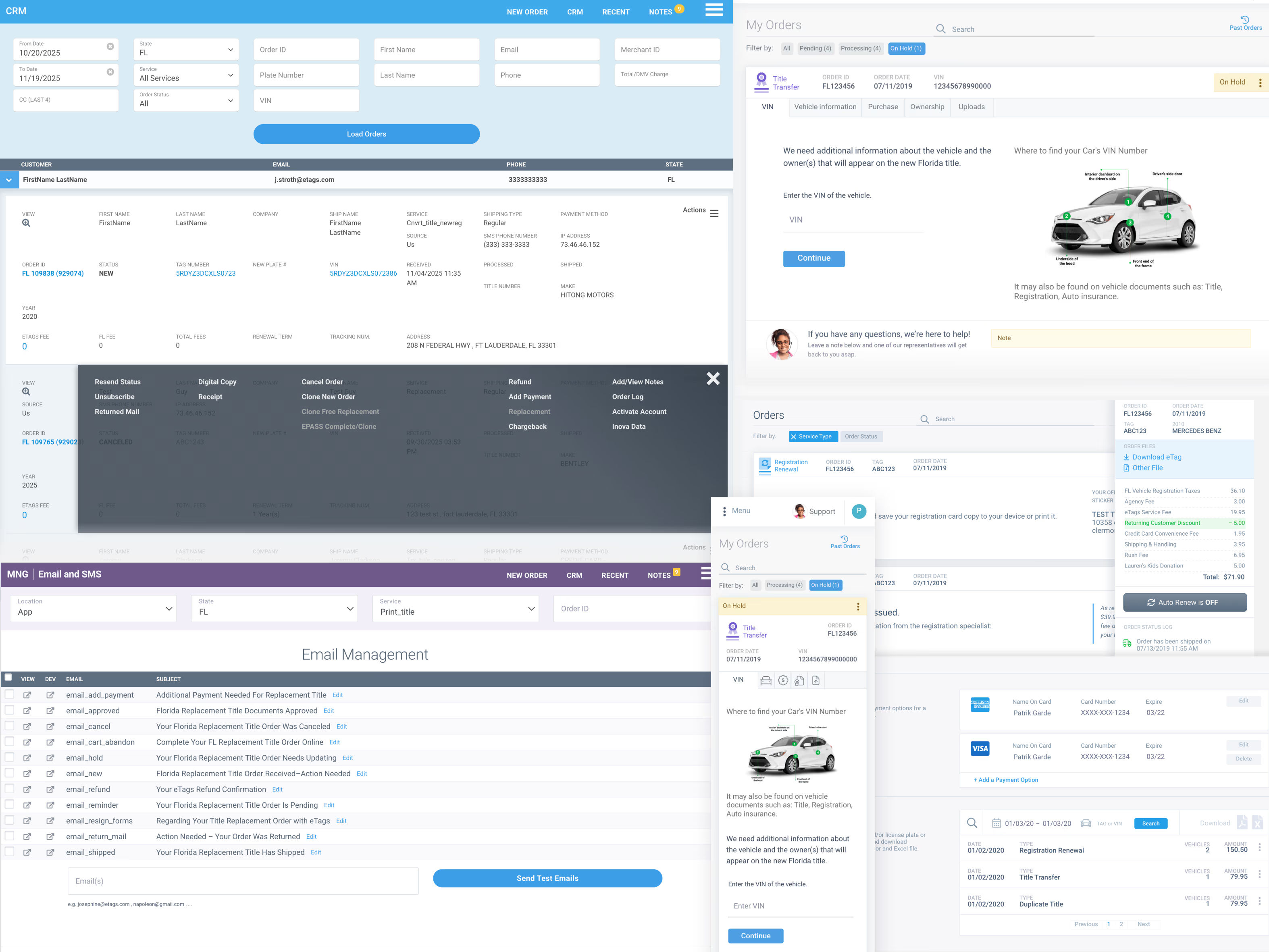The image size is (1269, 952).
Task: Clear the From Date field with its X icon
Action: [x=110, y=46]
